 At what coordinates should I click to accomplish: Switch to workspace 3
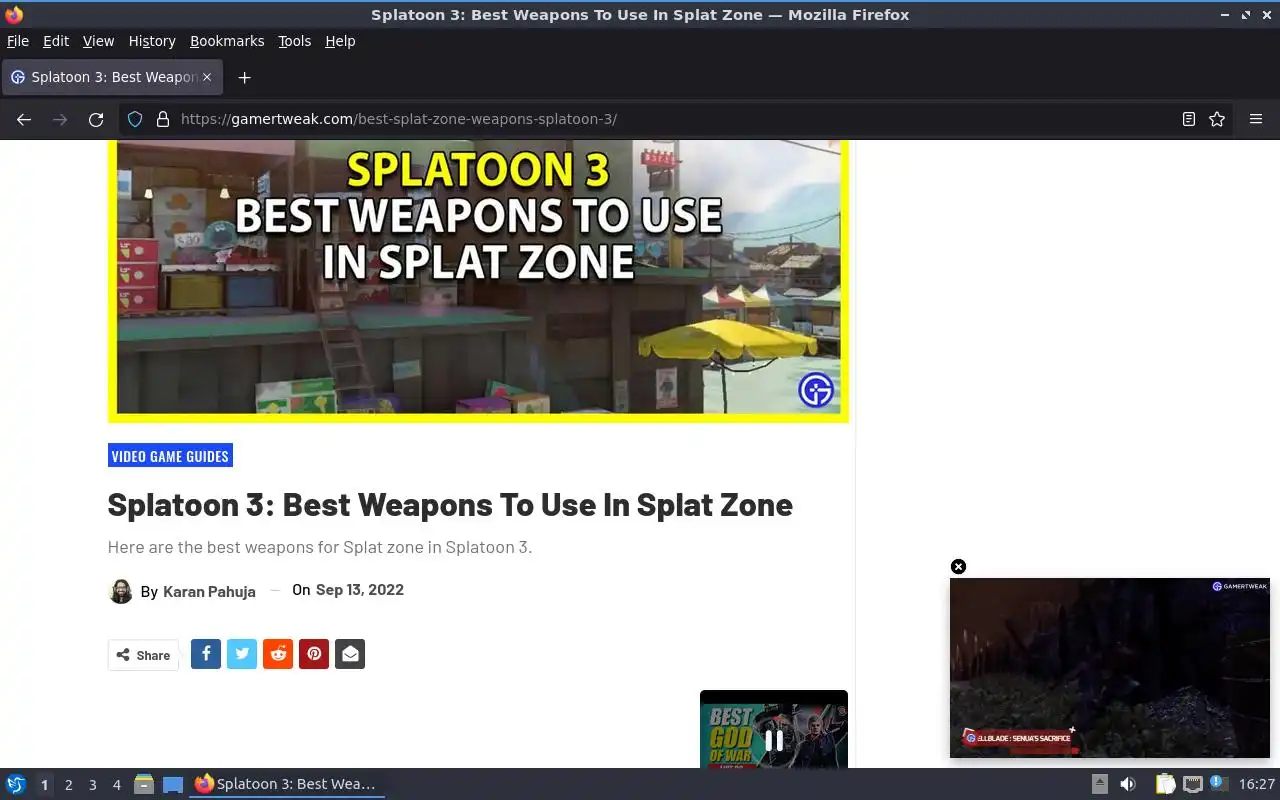pos(92,785)
